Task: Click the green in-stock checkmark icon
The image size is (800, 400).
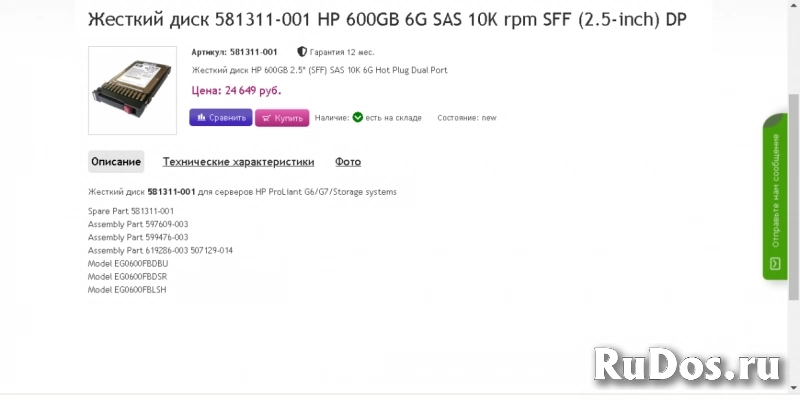Action: click(x=358, y=117)
